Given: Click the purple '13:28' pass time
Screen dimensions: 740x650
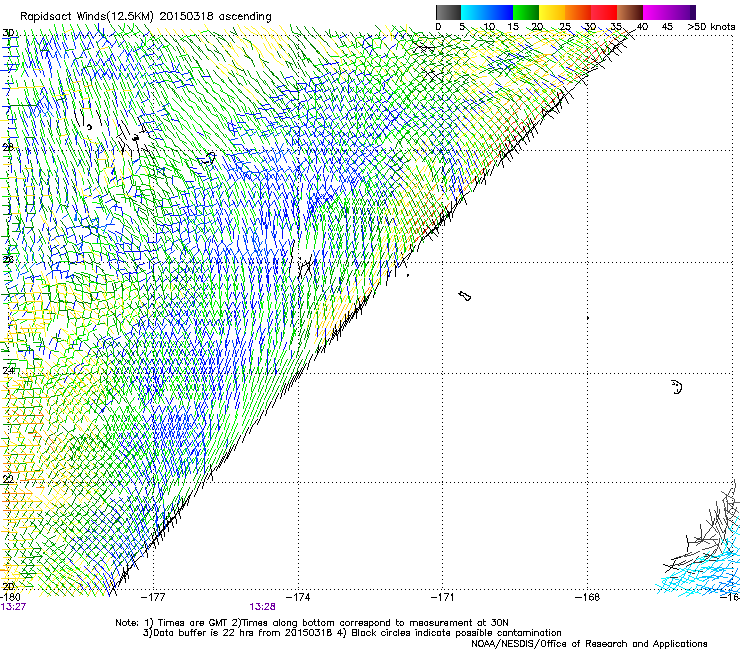Looking at the screenshot, I should pos(262,607).
